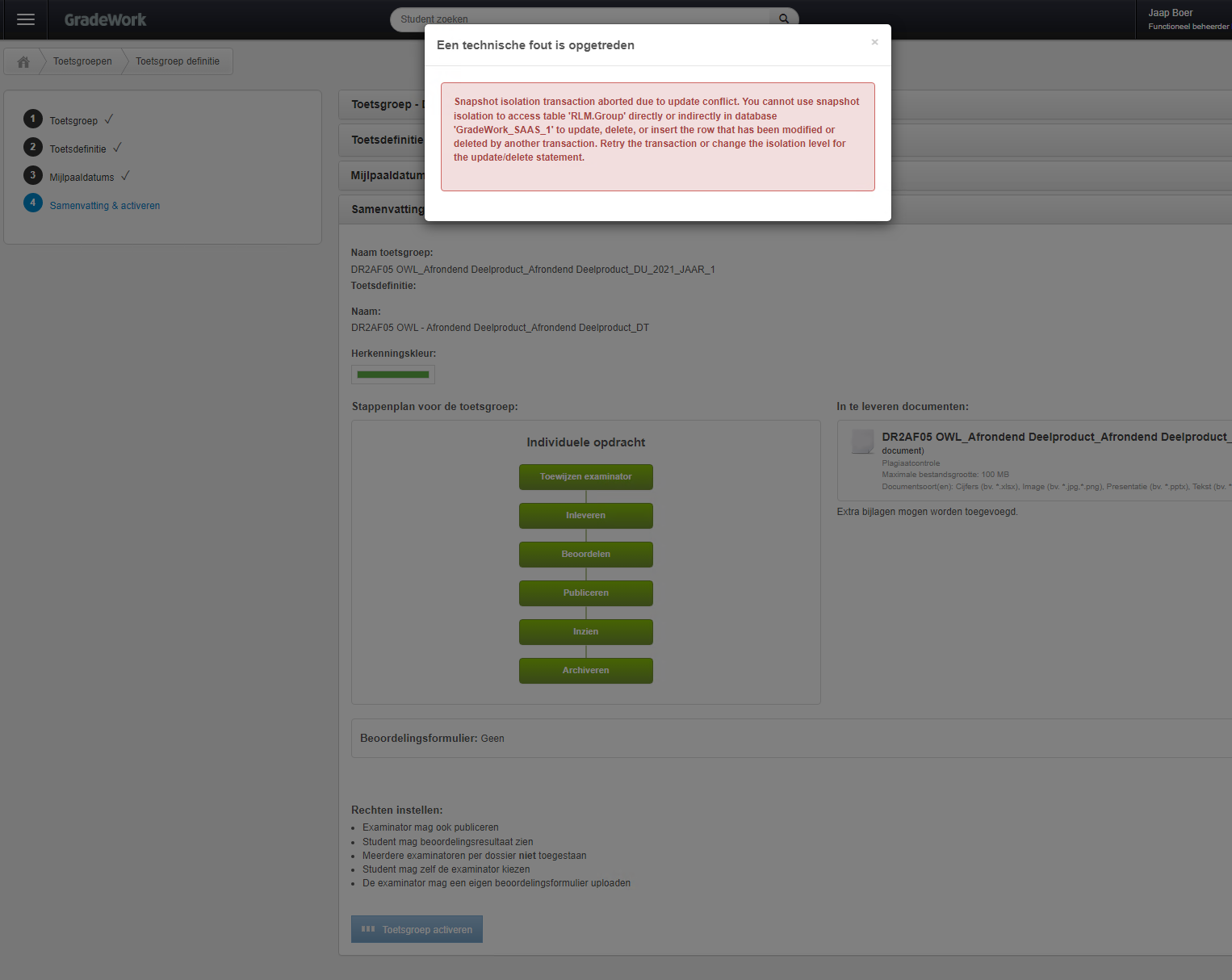Open the Mijlpaaldatums wizard step

point(82,178)
